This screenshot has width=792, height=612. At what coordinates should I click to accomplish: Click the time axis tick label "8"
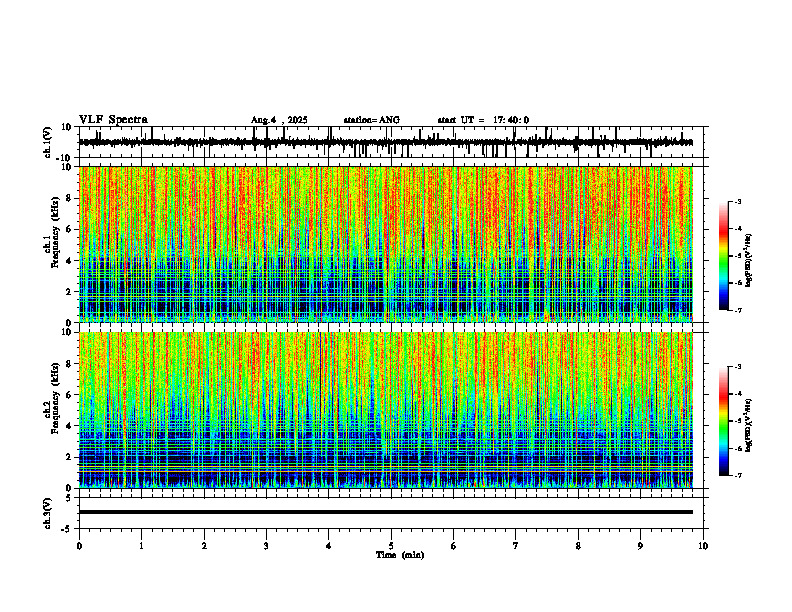(578, 546)
